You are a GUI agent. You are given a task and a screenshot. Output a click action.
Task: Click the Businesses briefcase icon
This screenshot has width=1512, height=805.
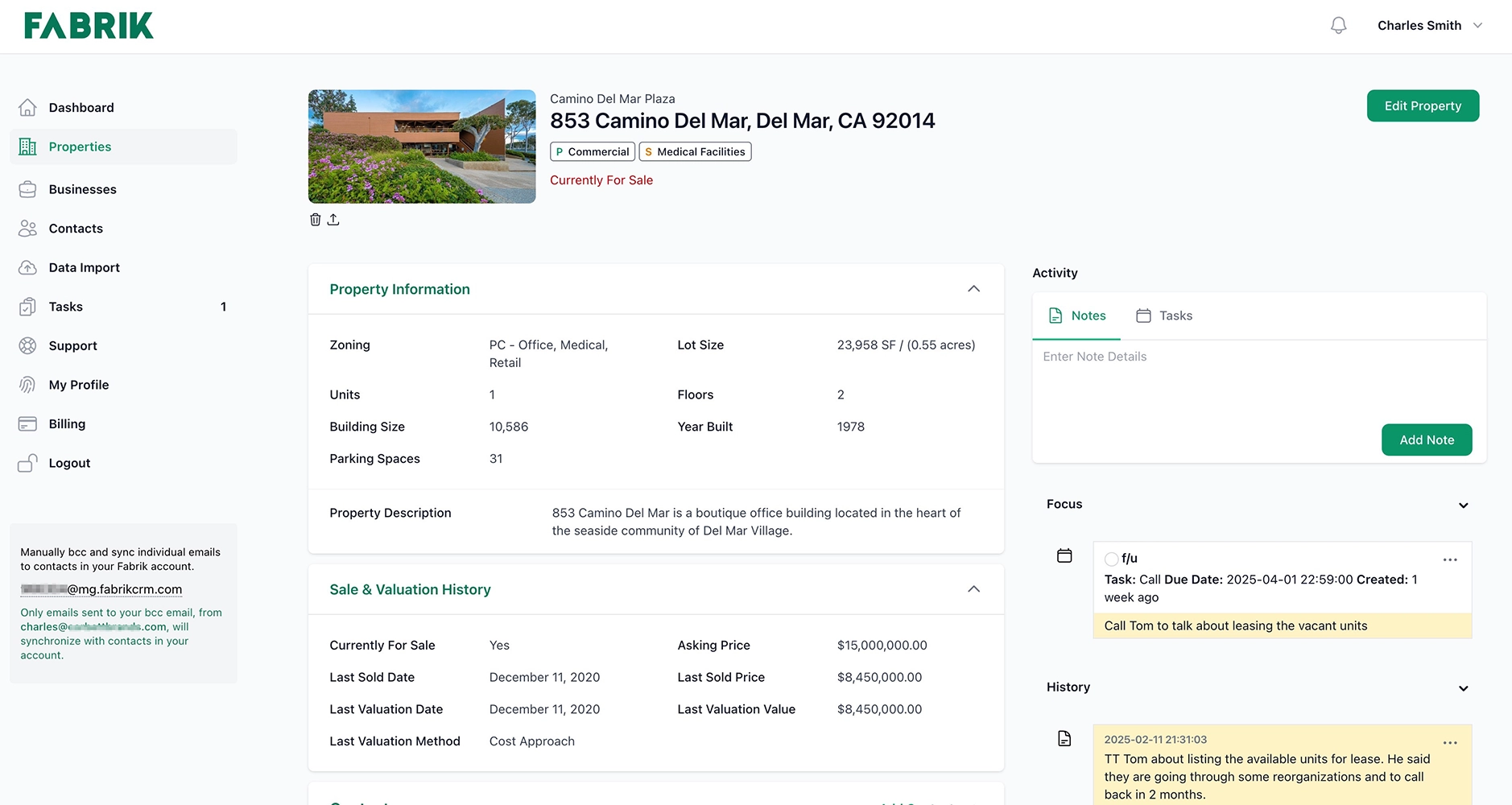point(27,189)
